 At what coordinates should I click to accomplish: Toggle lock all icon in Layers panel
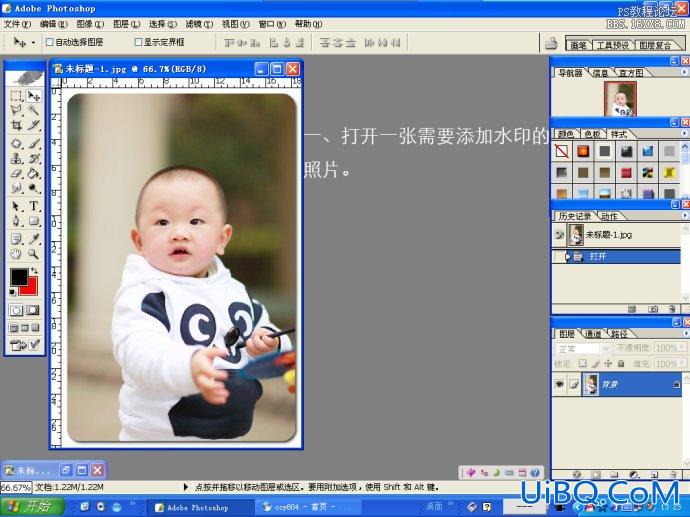tap(621, 363)
